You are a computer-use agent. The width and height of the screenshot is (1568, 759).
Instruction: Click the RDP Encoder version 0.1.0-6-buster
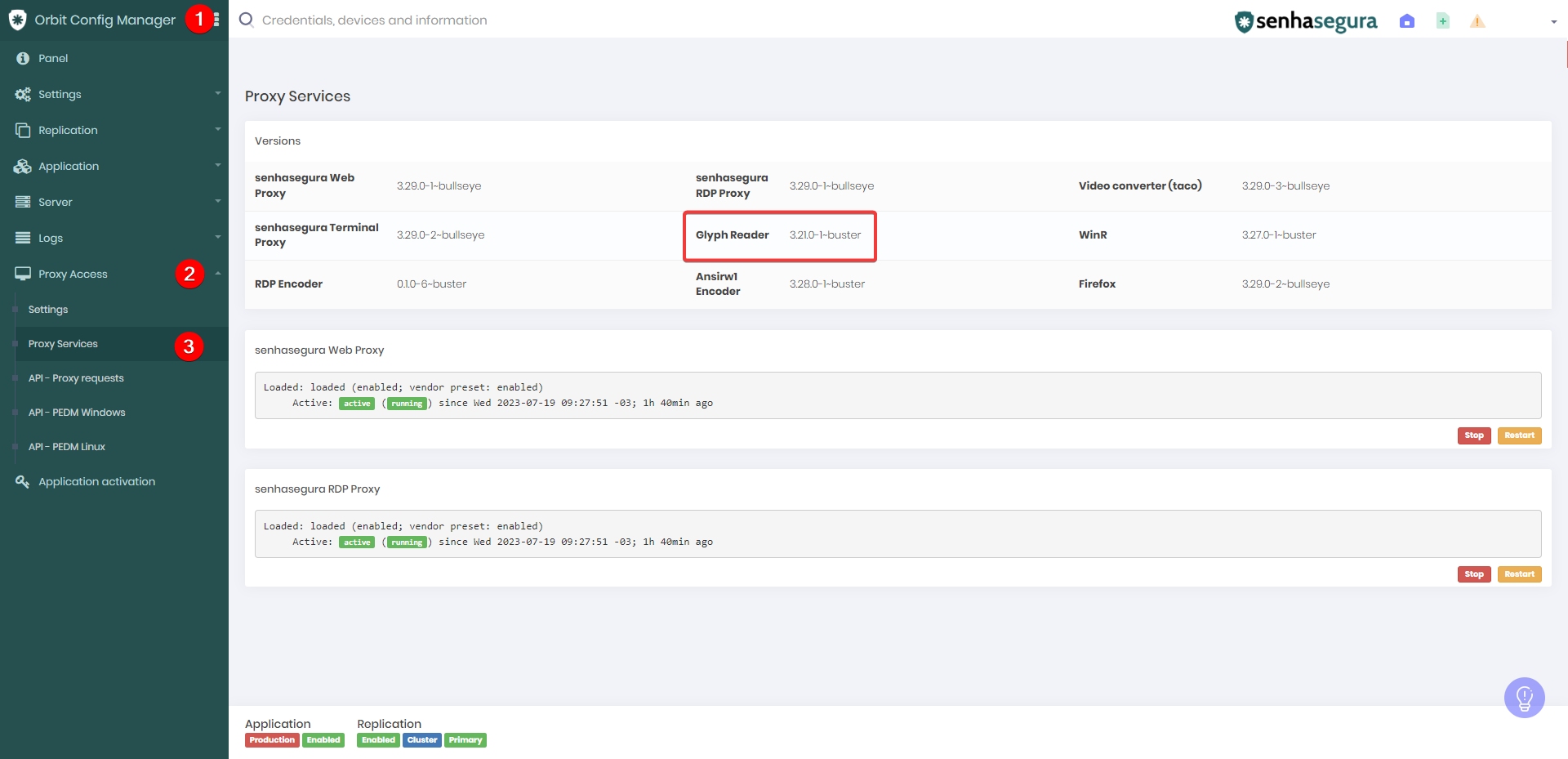(431, 284)
